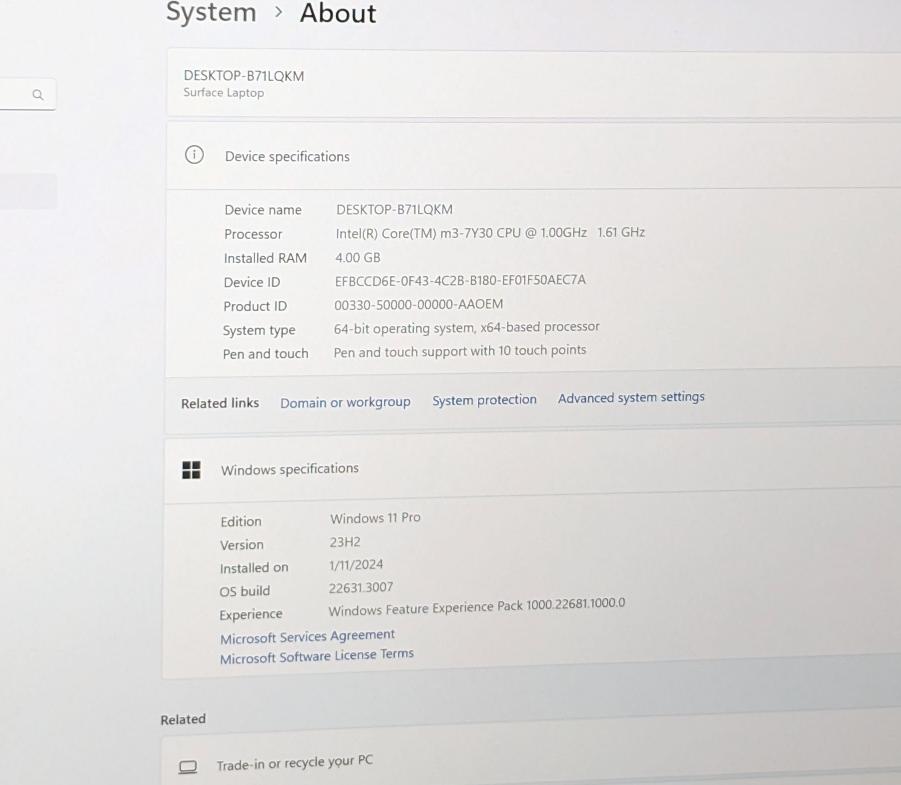This screenshot has height=785, width=901.
Task: Select the DESKTOP-B71LQKM name in top card
Action: (x=244, y=76)
